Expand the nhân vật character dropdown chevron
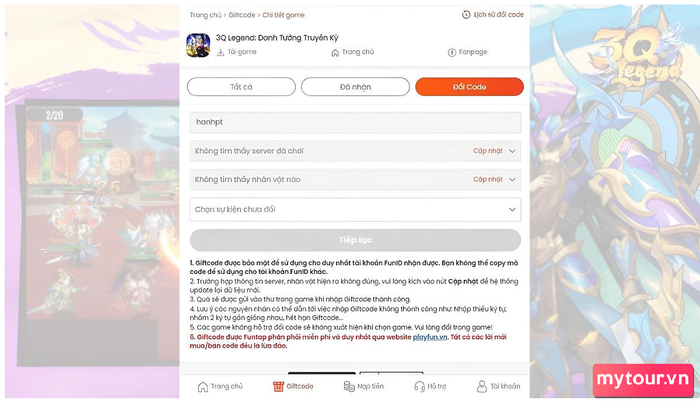This screenshot has width=700, height=405. pyautogui.click(x=512, y=180)
